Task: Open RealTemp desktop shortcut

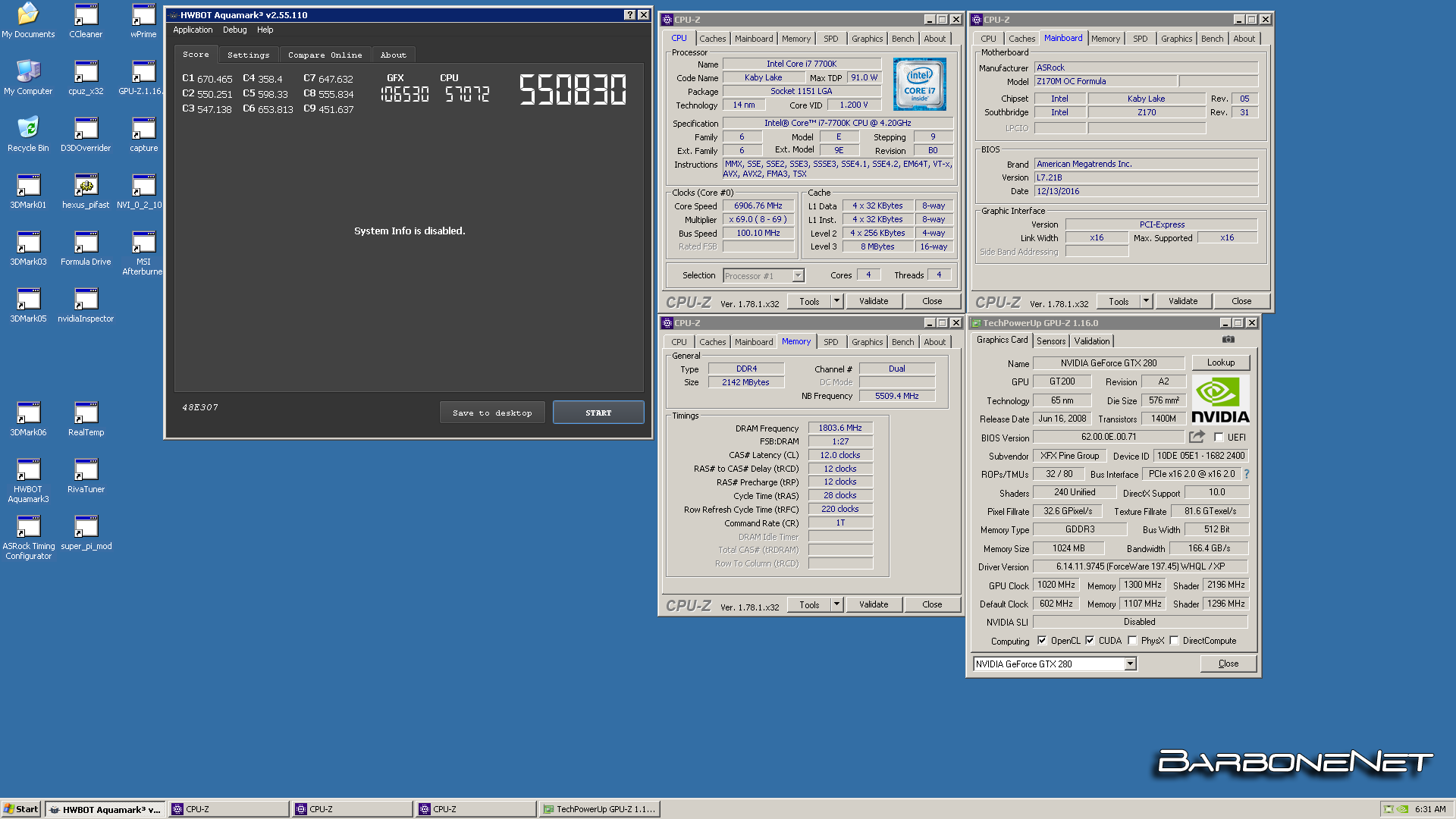Action: 86,419
